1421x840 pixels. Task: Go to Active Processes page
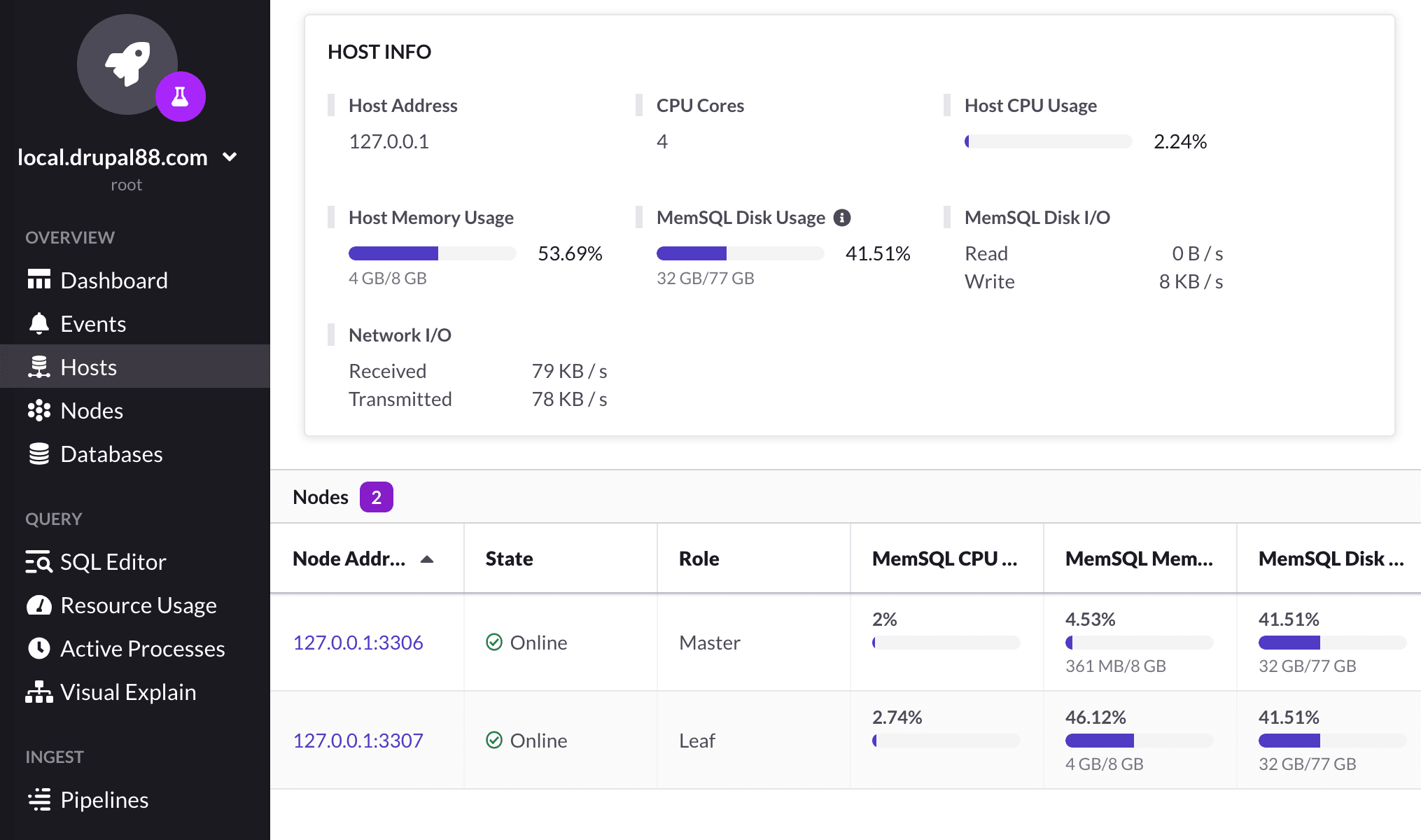[x=142, y=648]
